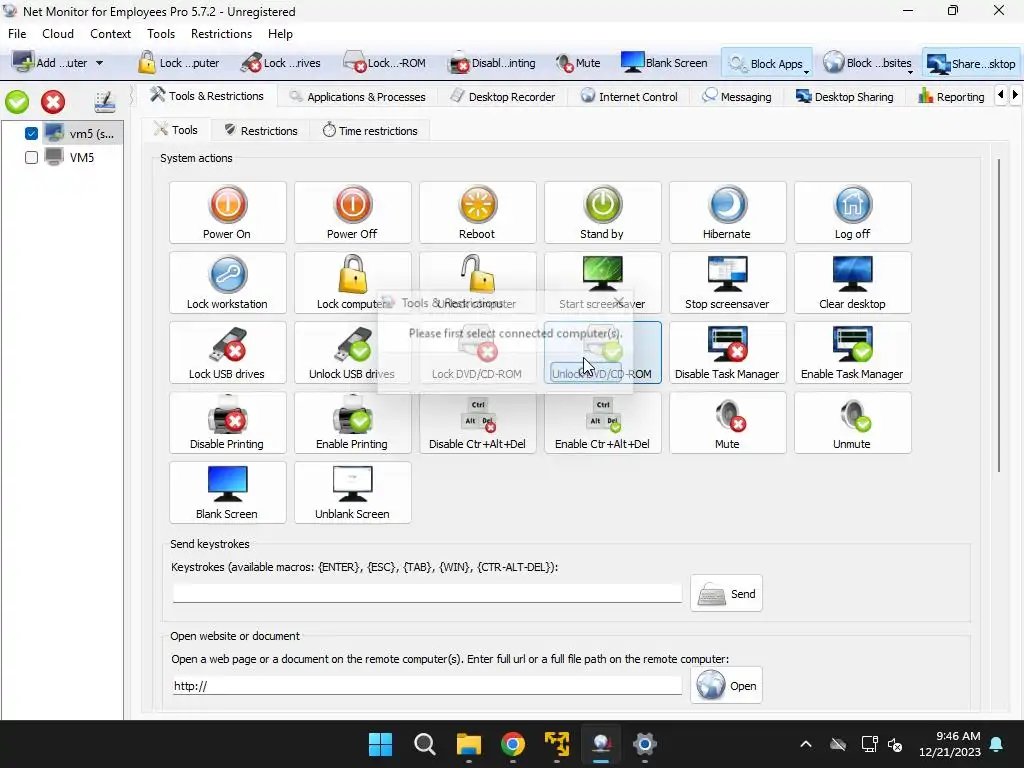Click the Unmute action
Viewport: 1024px width, 768px height.
pos(852,423)
